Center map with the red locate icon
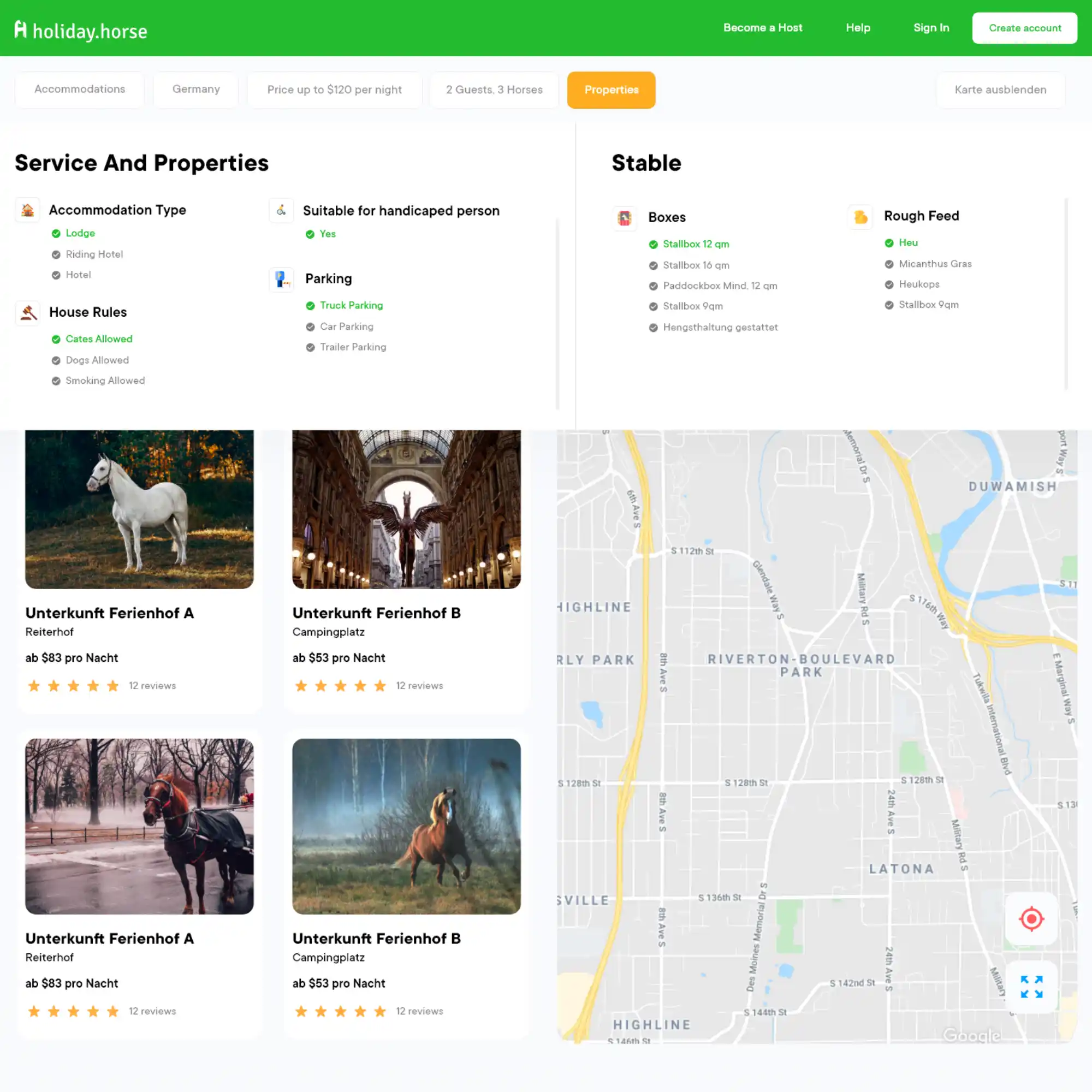This screenshot has width=1092, height=1092. [x=1031, y=918]
